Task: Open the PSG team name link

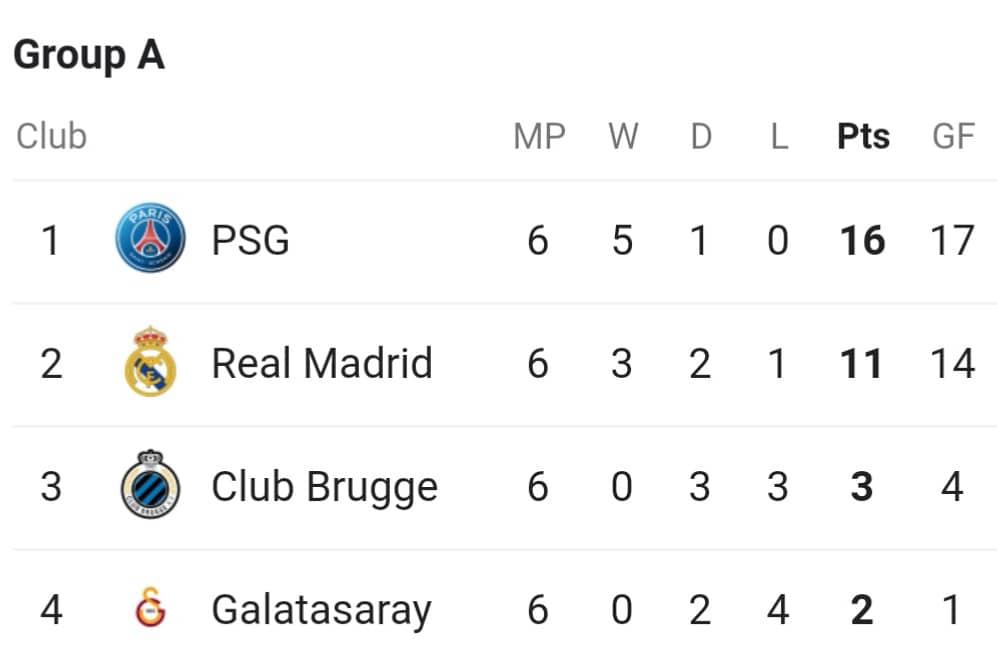Action: [251, 240]
